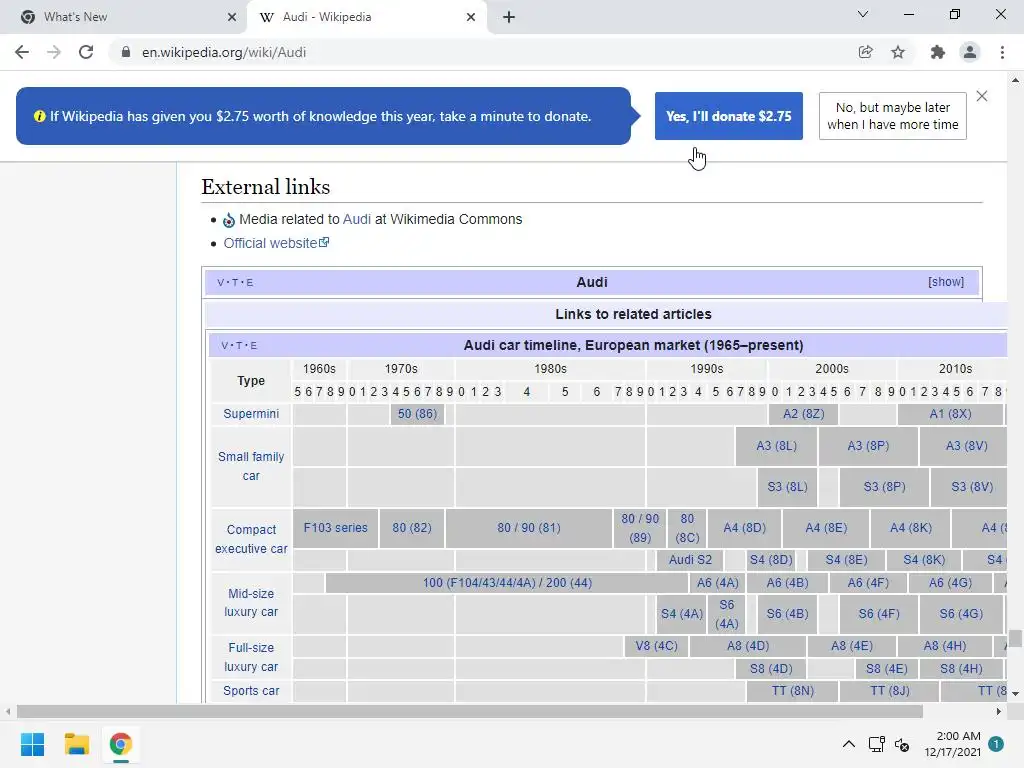The width and height of the screenshot is (1024, 768).
Task: Bookmark this tab with star icon
Action: [x=898, y=52]
